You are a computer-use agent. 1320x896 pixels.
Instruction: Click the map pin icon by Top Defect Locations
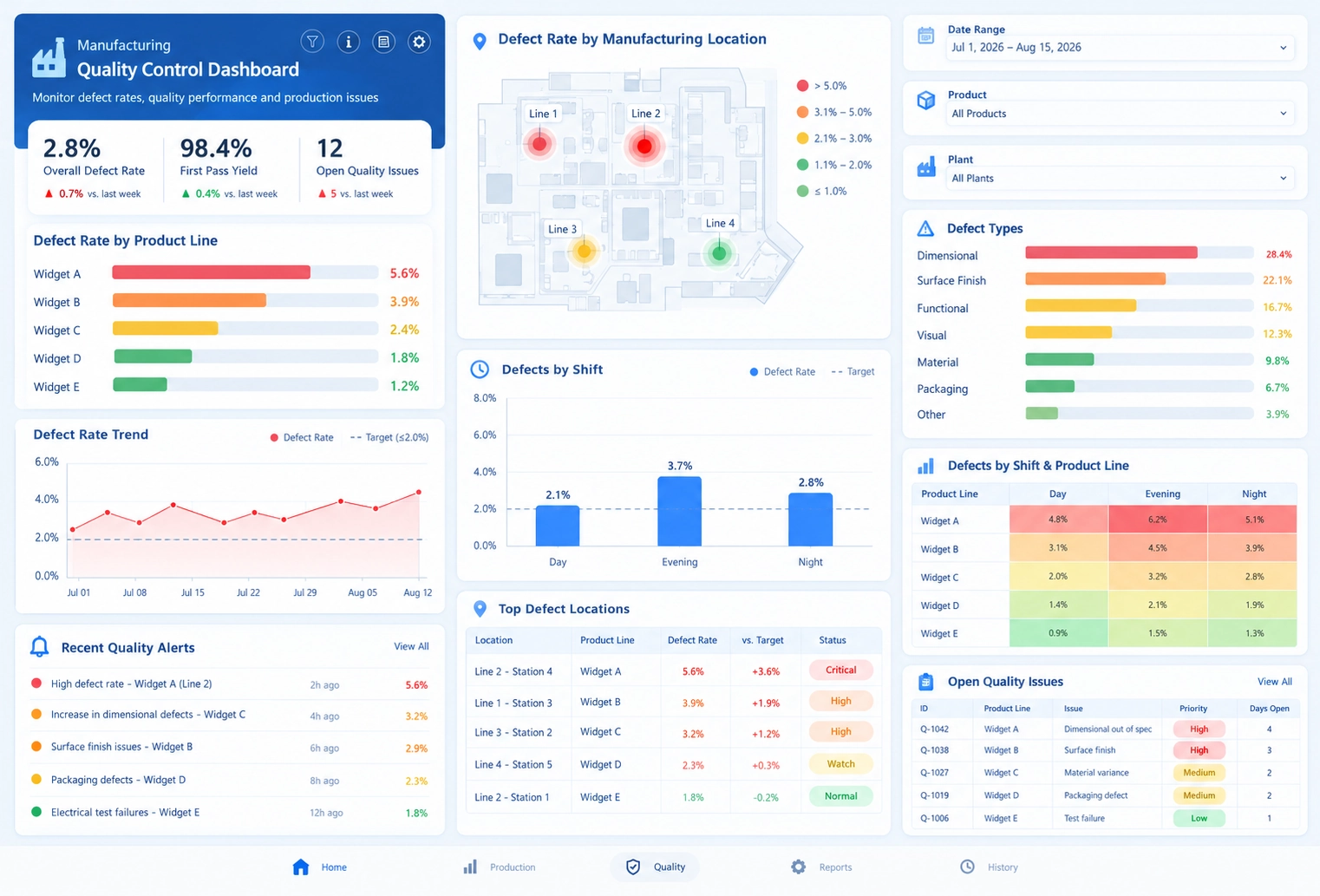click(x=480, y=609)
